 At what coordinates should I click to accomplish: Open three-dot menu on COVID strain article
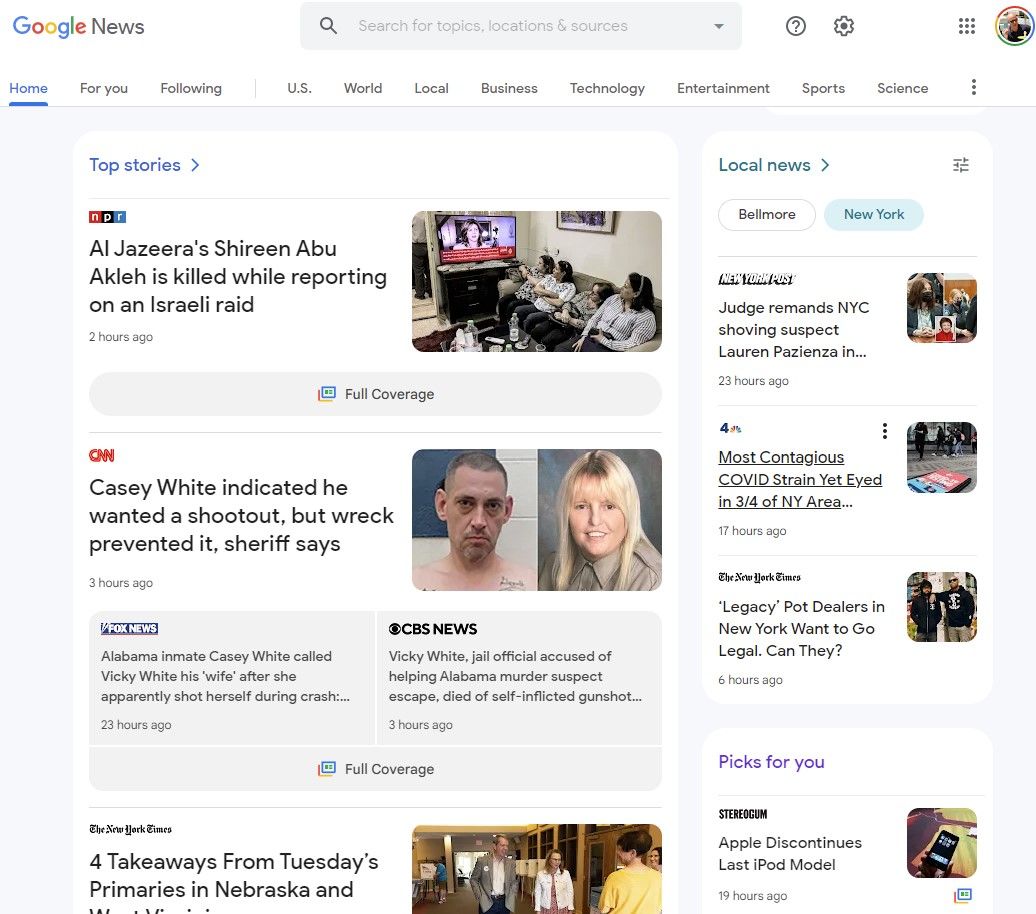(884, 430)
